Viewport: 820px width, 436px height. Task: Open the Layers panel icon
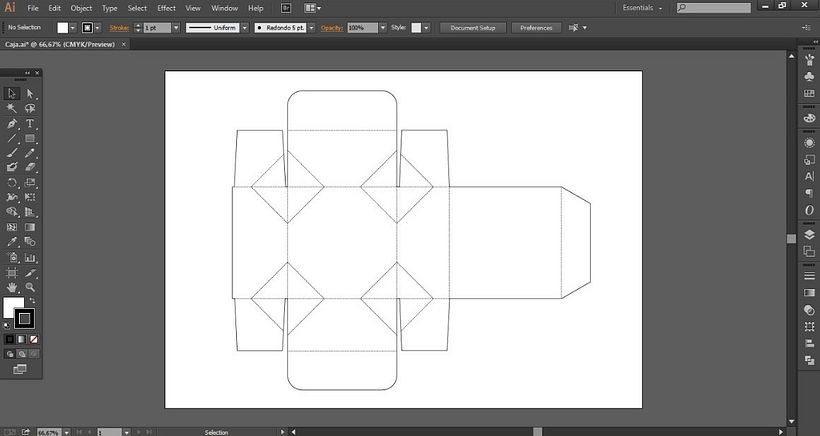click(808, 233)
